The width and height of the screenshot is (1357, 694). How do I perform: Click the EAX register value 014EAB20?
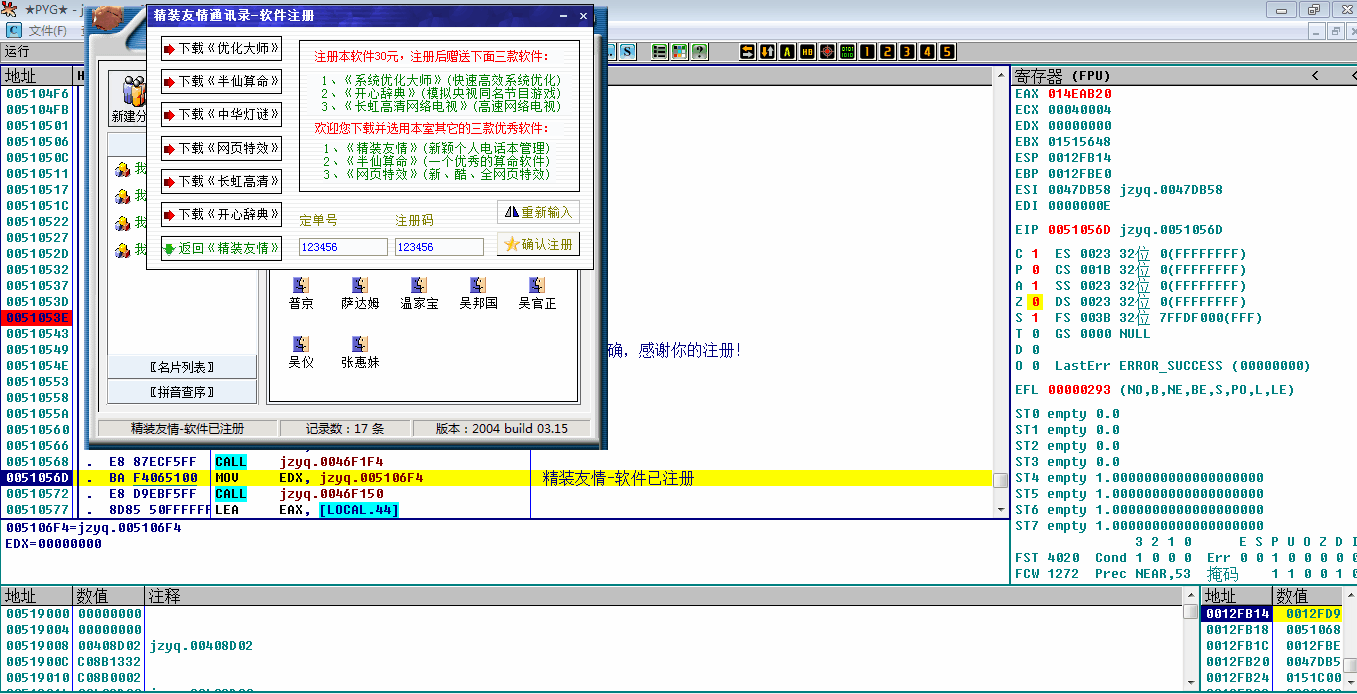tap(1080, 93)
